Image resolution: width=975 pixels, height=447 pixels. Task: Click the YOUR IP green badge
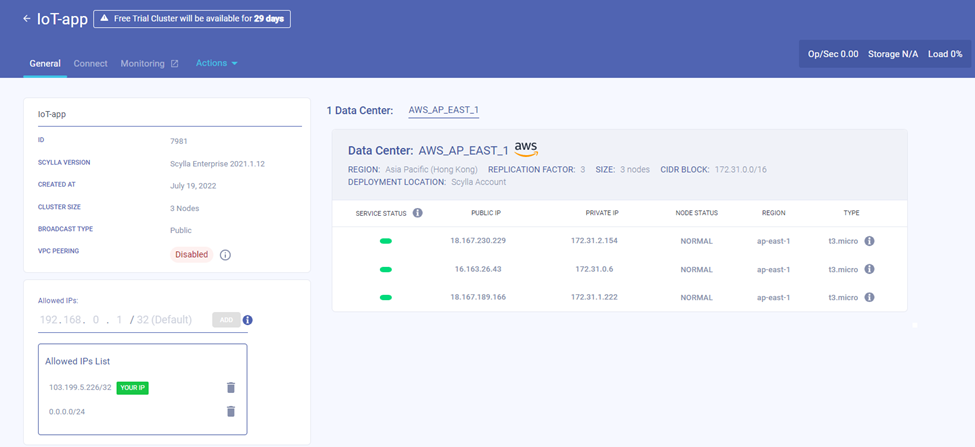pos(132,387)
